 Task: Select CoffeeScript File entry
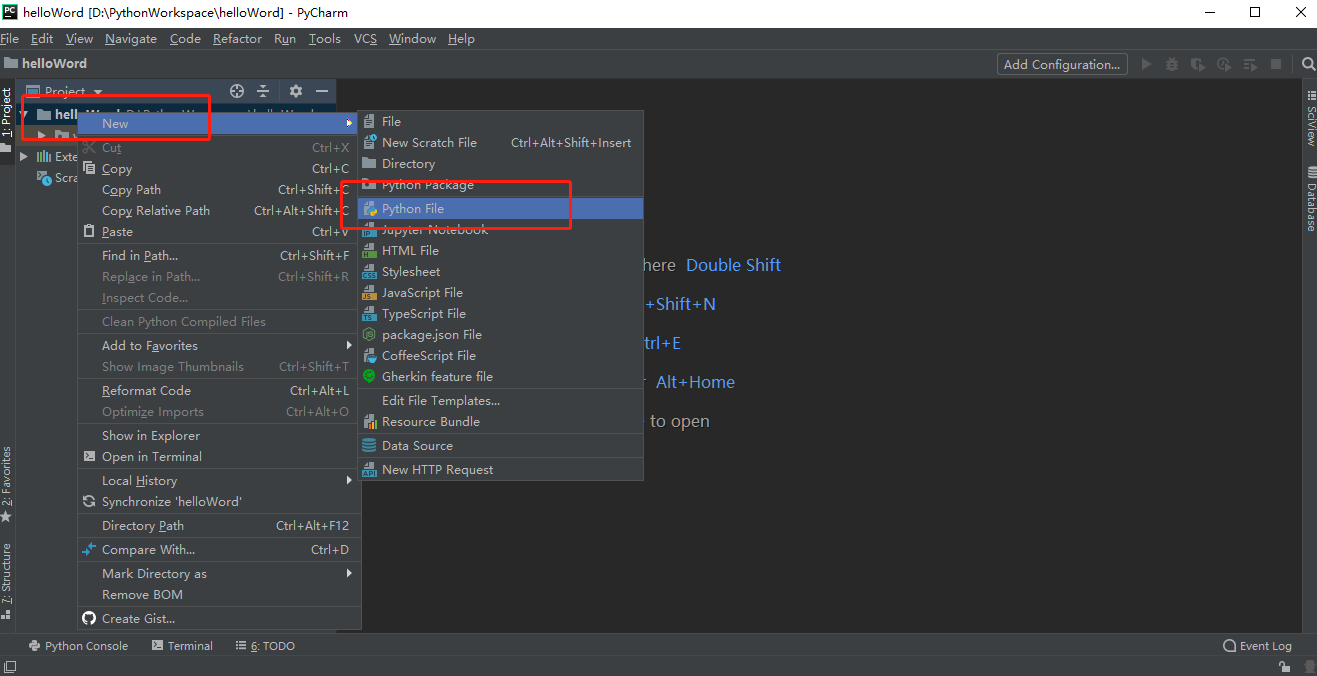point(501,355)
